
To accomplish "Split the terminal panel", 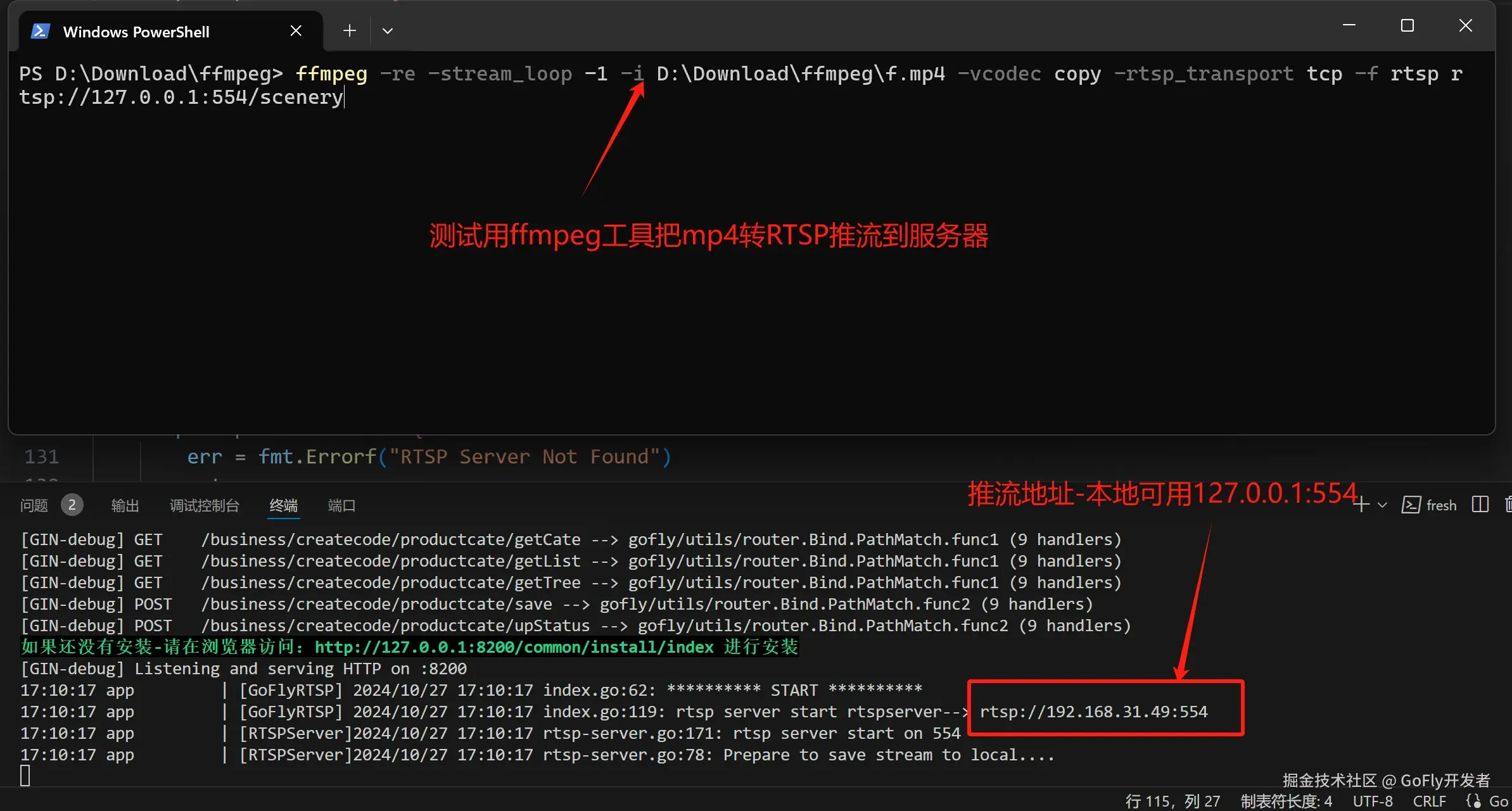I will pyautogui.click(x=1480, y=505).
